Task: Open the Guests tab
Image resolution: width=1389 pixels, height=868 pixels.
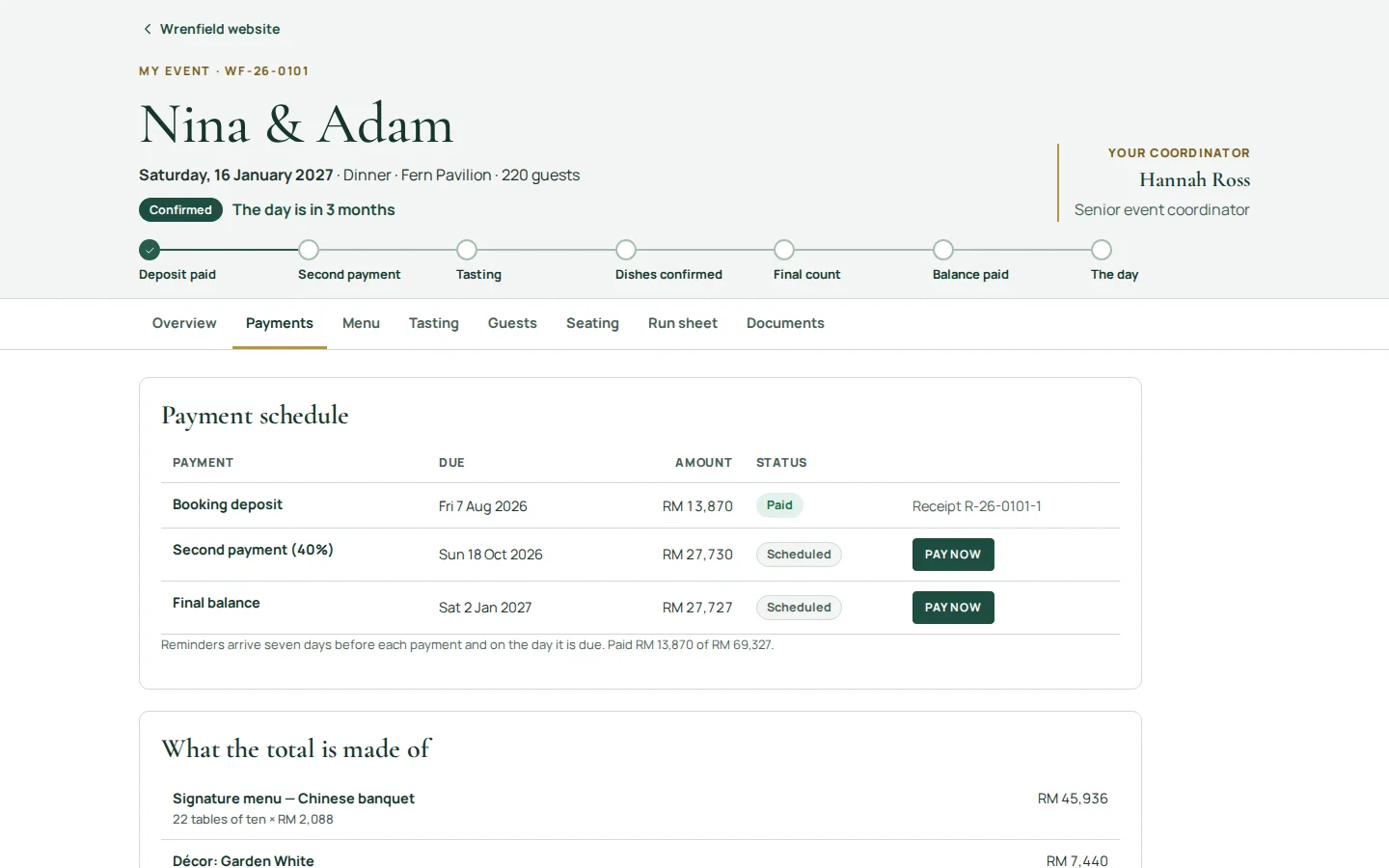Action: (x=512, y=323)
